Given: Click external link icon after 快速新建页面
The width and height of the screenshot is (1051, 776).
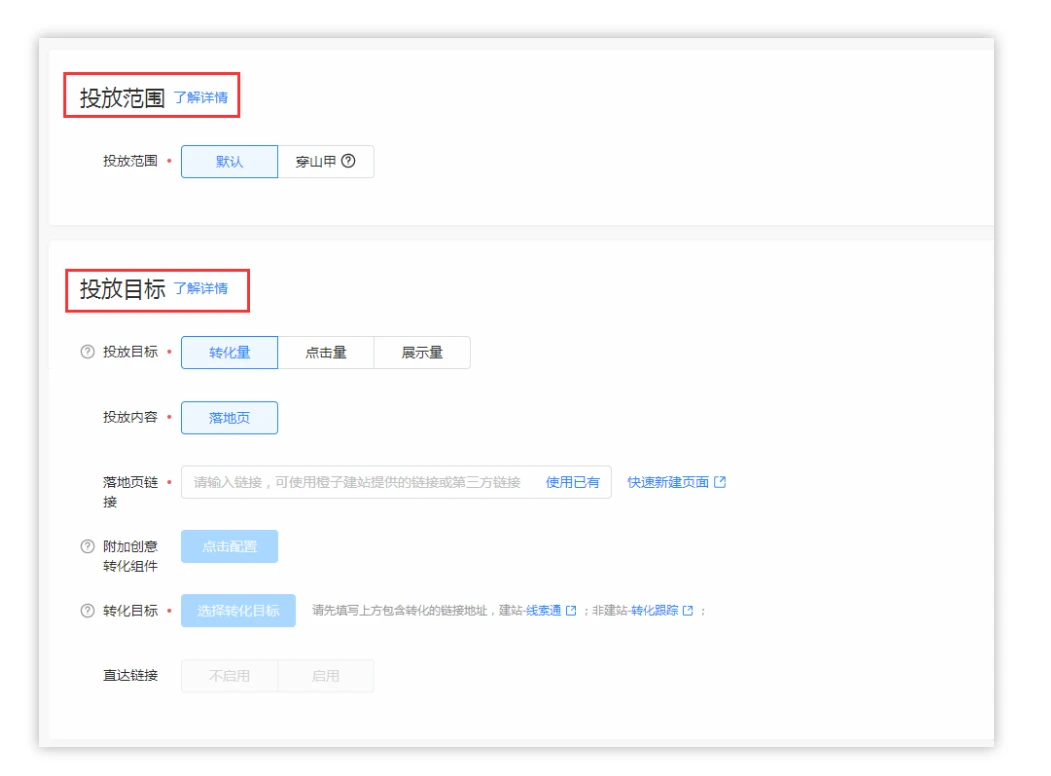Looking at the screenshot, I should pyautogui.click(x=720, y=482).
